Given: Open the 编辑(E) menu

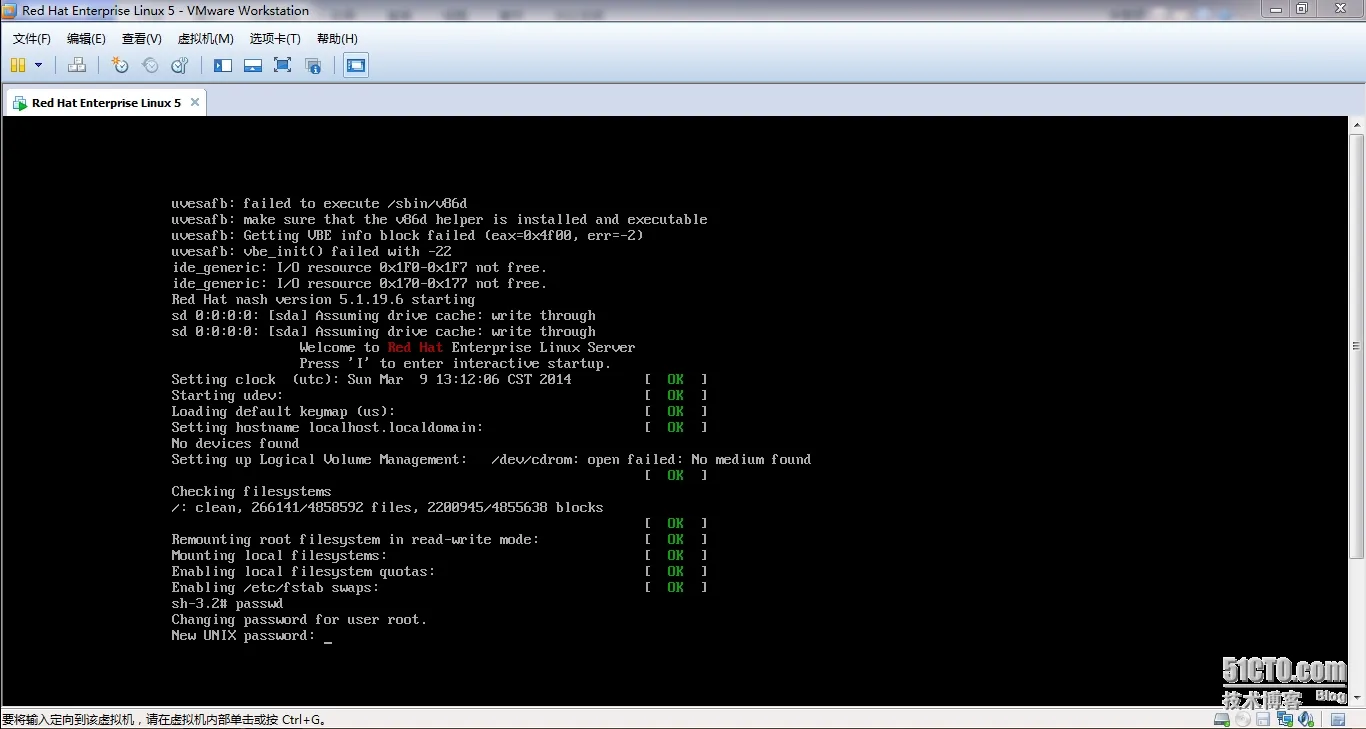Looking at the screenshot, I should (86, 38).
